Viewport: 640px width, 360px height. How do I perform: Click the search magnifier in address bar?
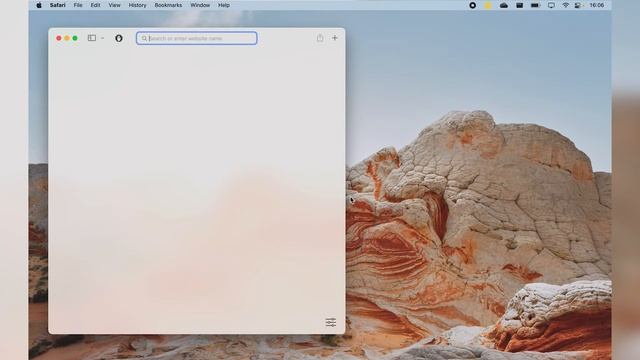click(x=144, y=38)
